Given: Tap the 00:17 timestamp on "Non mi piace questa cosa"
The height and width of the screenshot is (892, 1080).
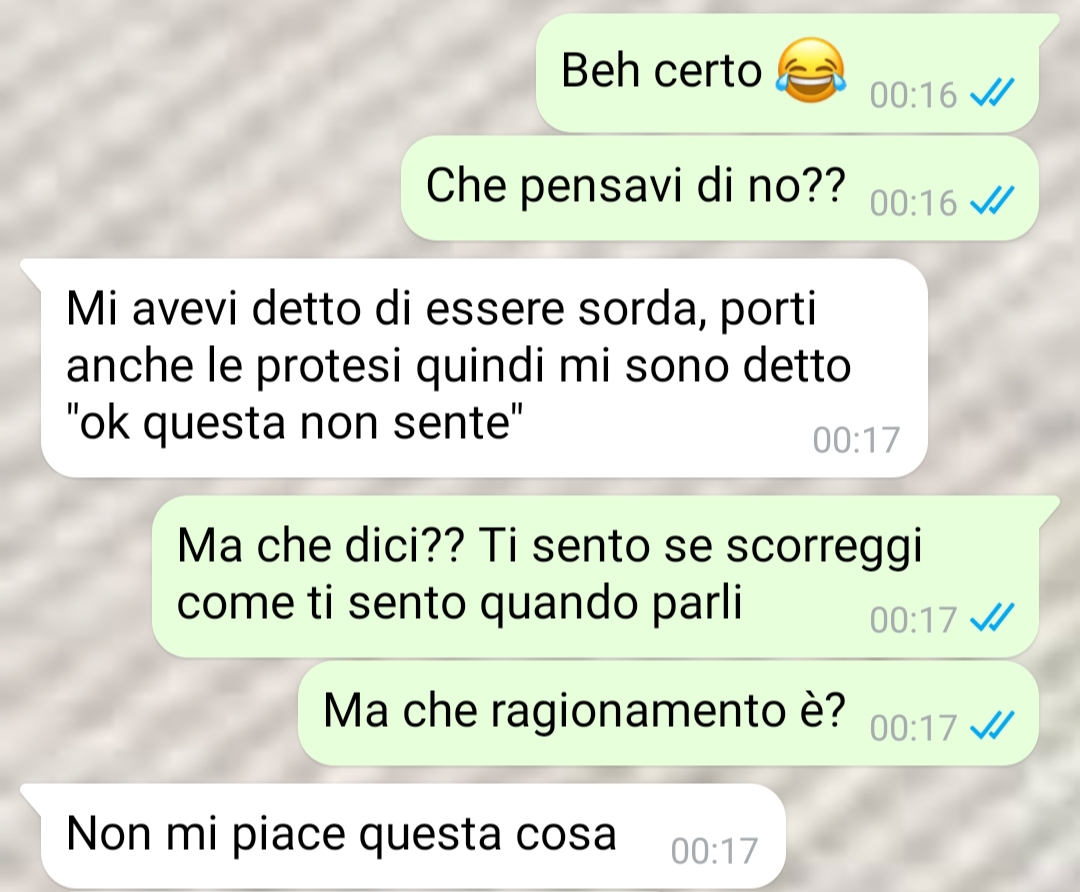Looking at the screenshot, I should tap(714, 851).
